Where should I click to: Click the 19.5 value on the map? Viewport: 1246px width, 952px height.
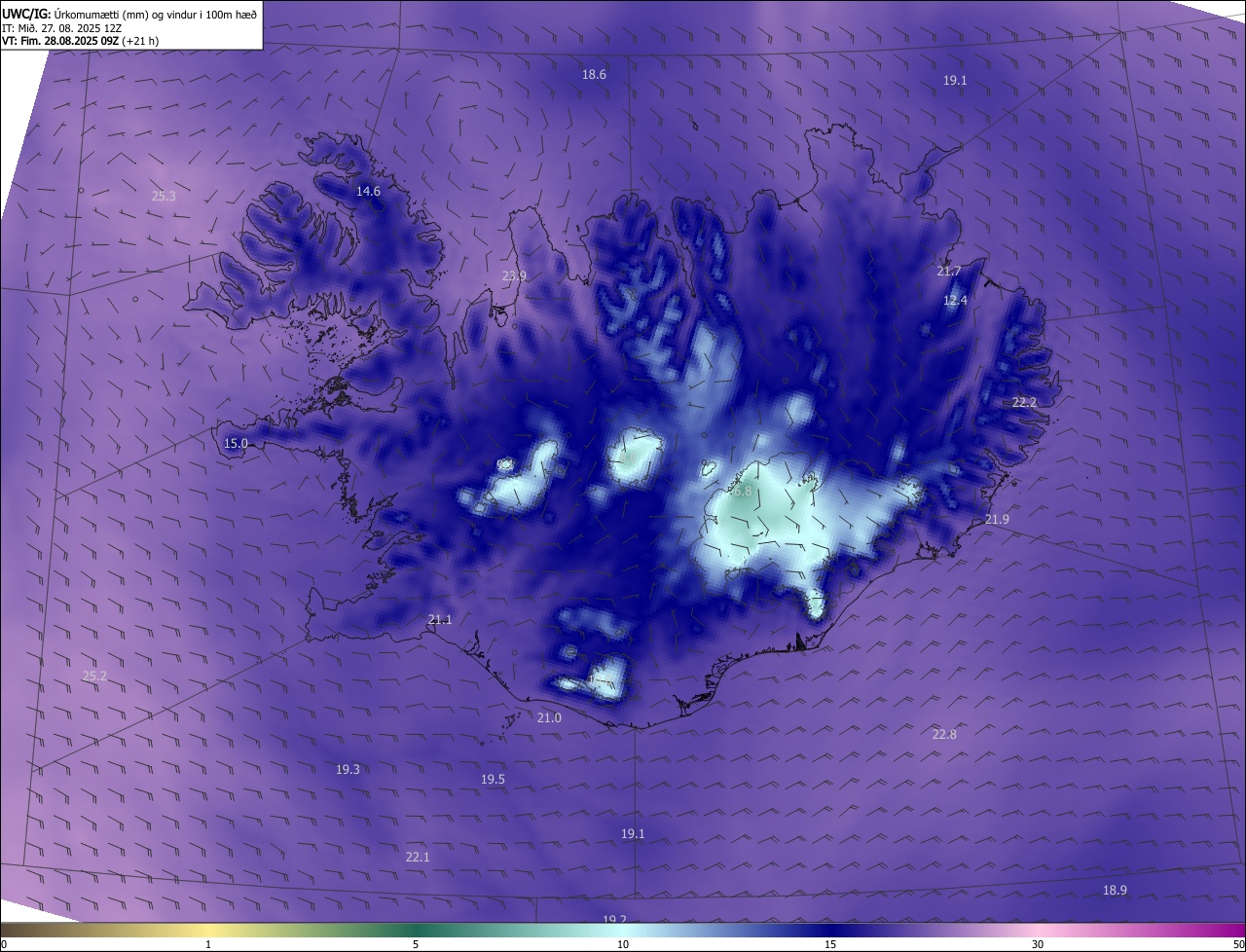point(493,779)
